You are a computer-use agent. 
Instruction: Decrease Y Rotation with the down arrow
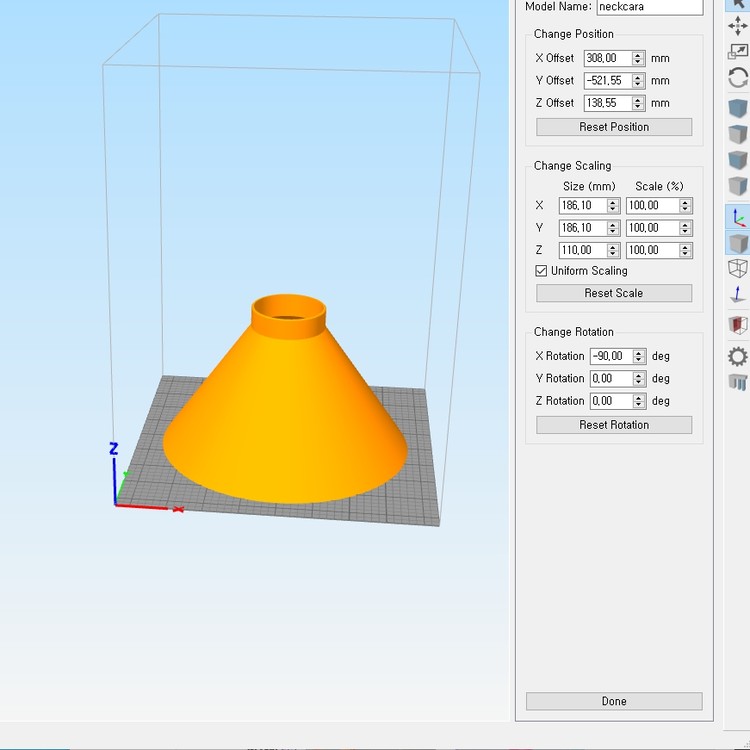click(640, 383)
